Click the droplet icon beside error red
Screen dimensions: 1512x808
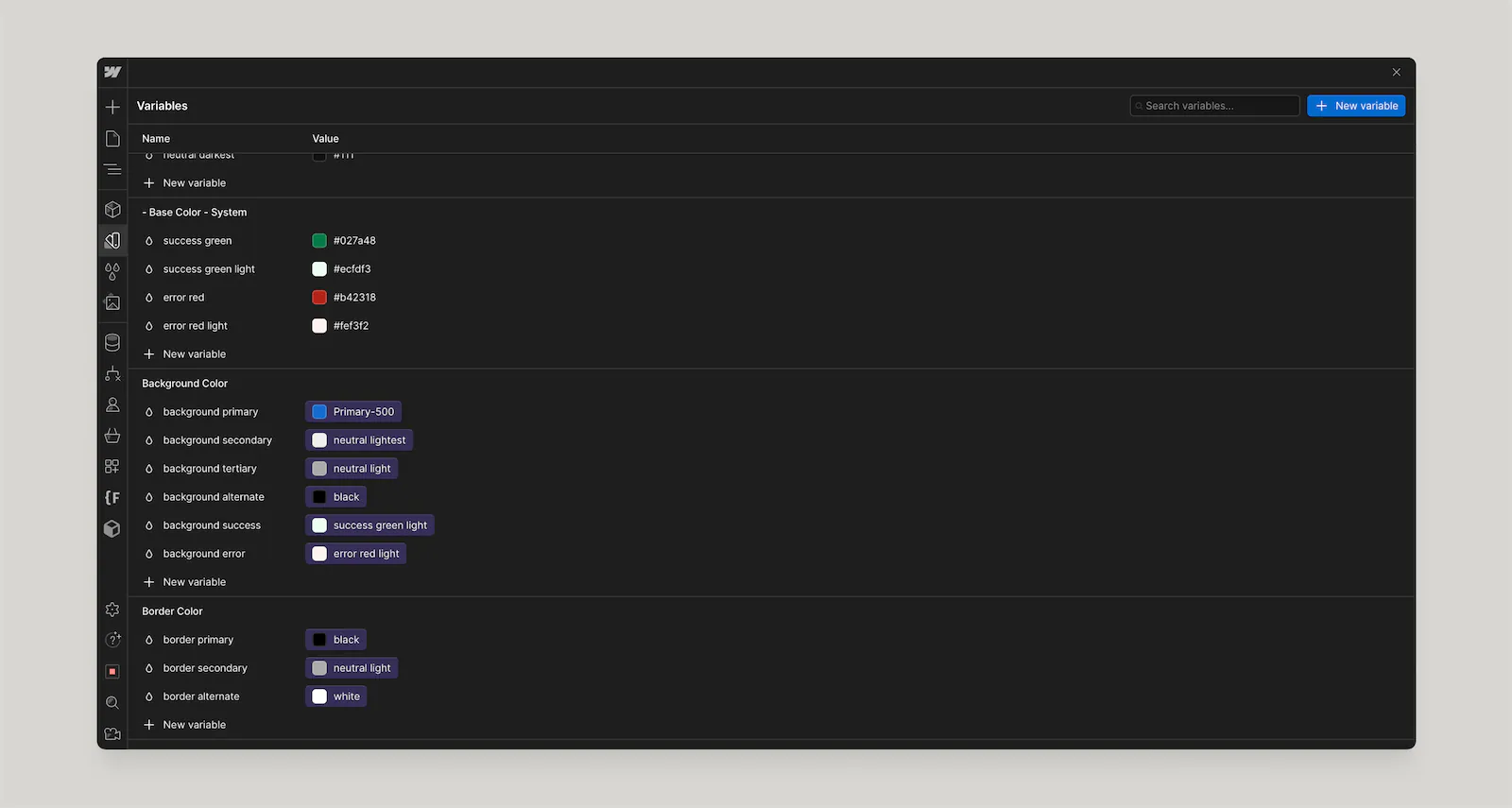pyautogui.click(x=148, y=298)
